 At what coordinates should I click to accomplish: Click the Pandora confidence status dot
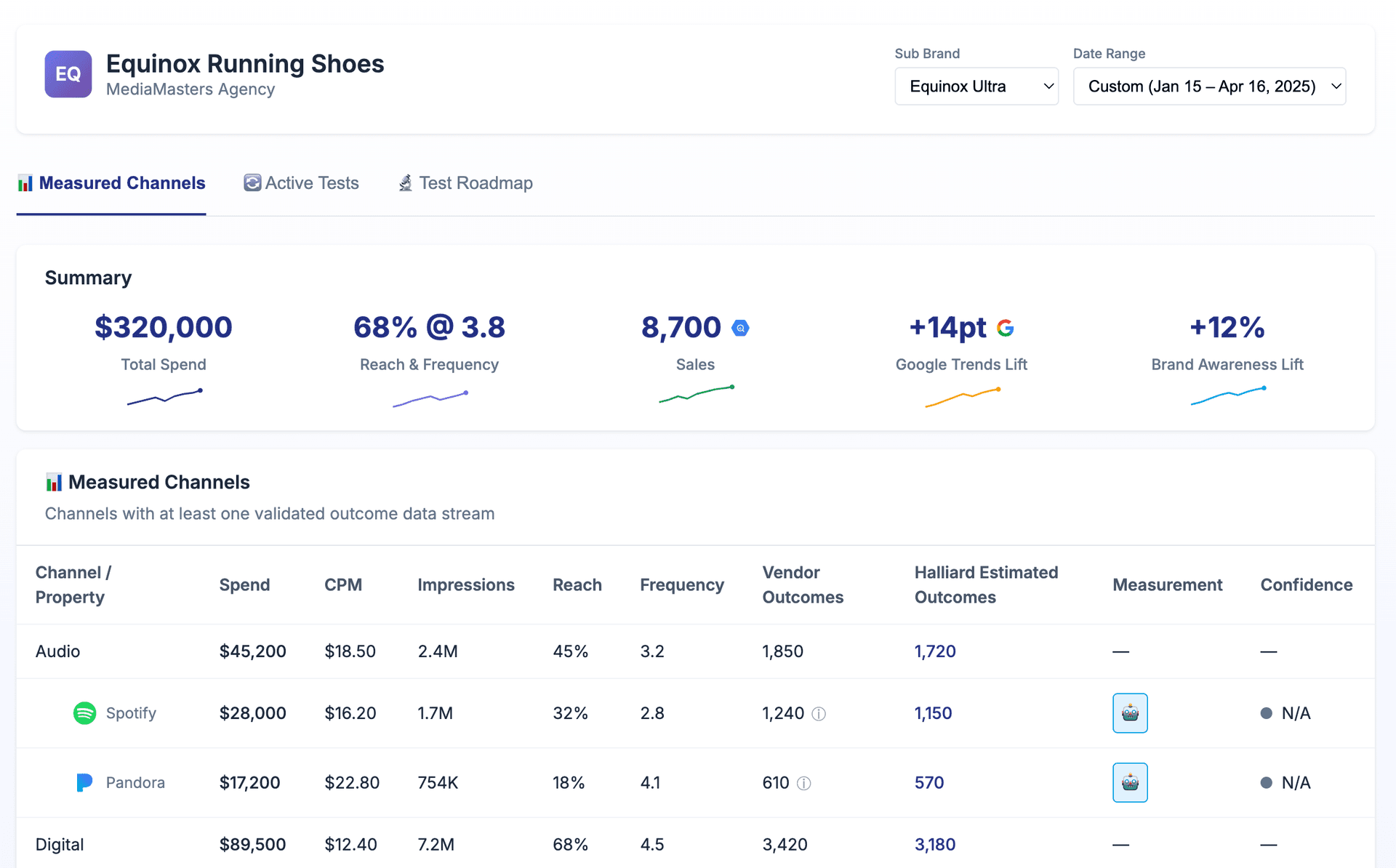tap(1267, 783)
